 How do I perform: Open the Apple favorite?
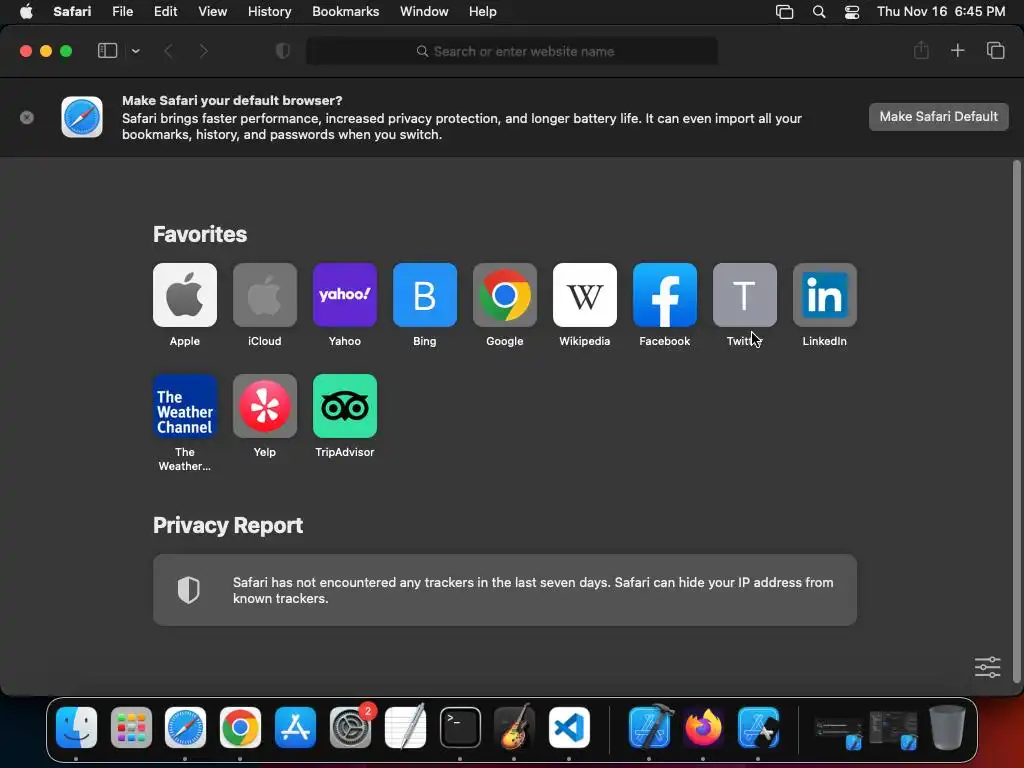pos(185,295)
